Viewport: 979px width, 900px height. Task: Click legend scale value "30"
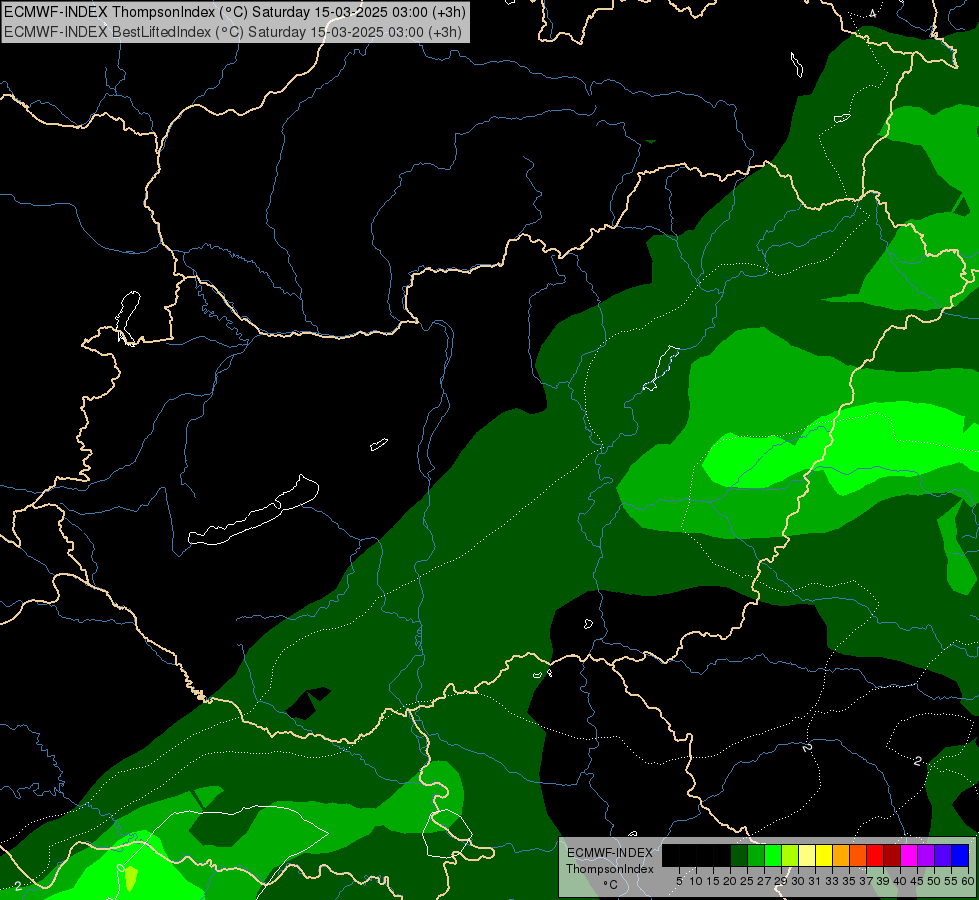(x=798, y=881)
